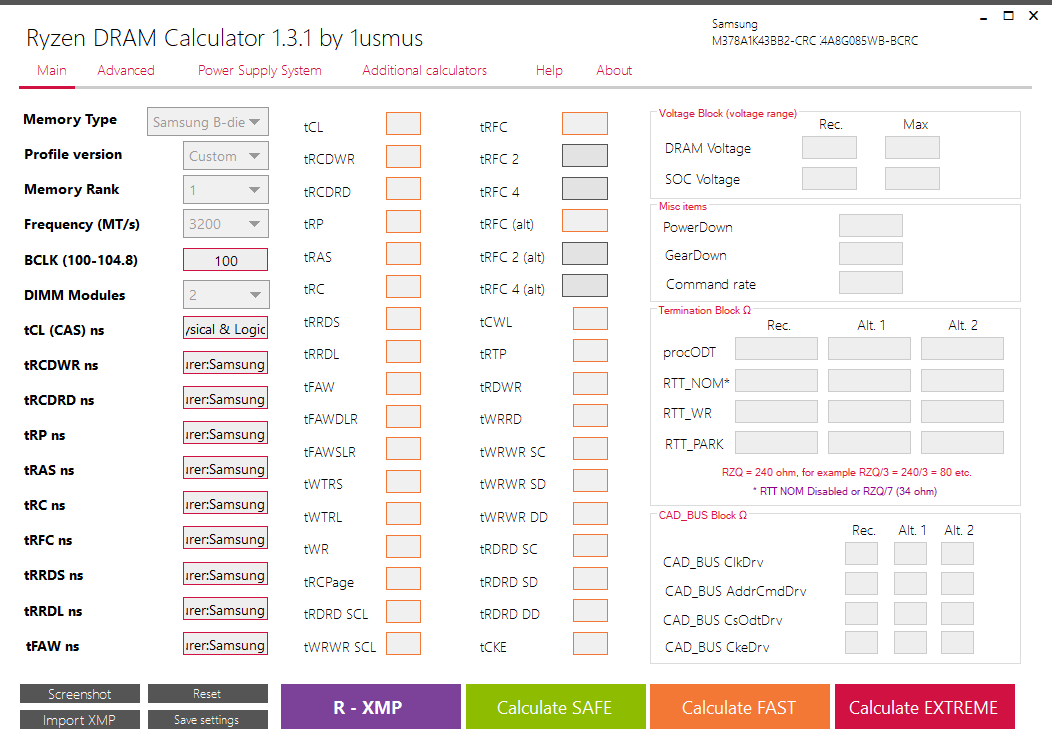The width and height of the screenshot is (1052, 753).
Task: Click the tRTP timing box
Action: (x=590, y=350)
